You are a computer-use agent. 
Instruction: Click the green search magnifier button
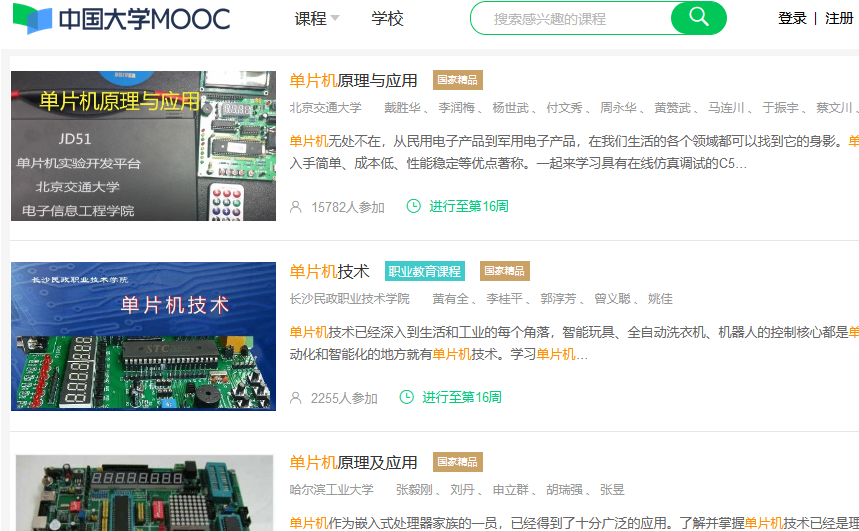click(698, 18)
